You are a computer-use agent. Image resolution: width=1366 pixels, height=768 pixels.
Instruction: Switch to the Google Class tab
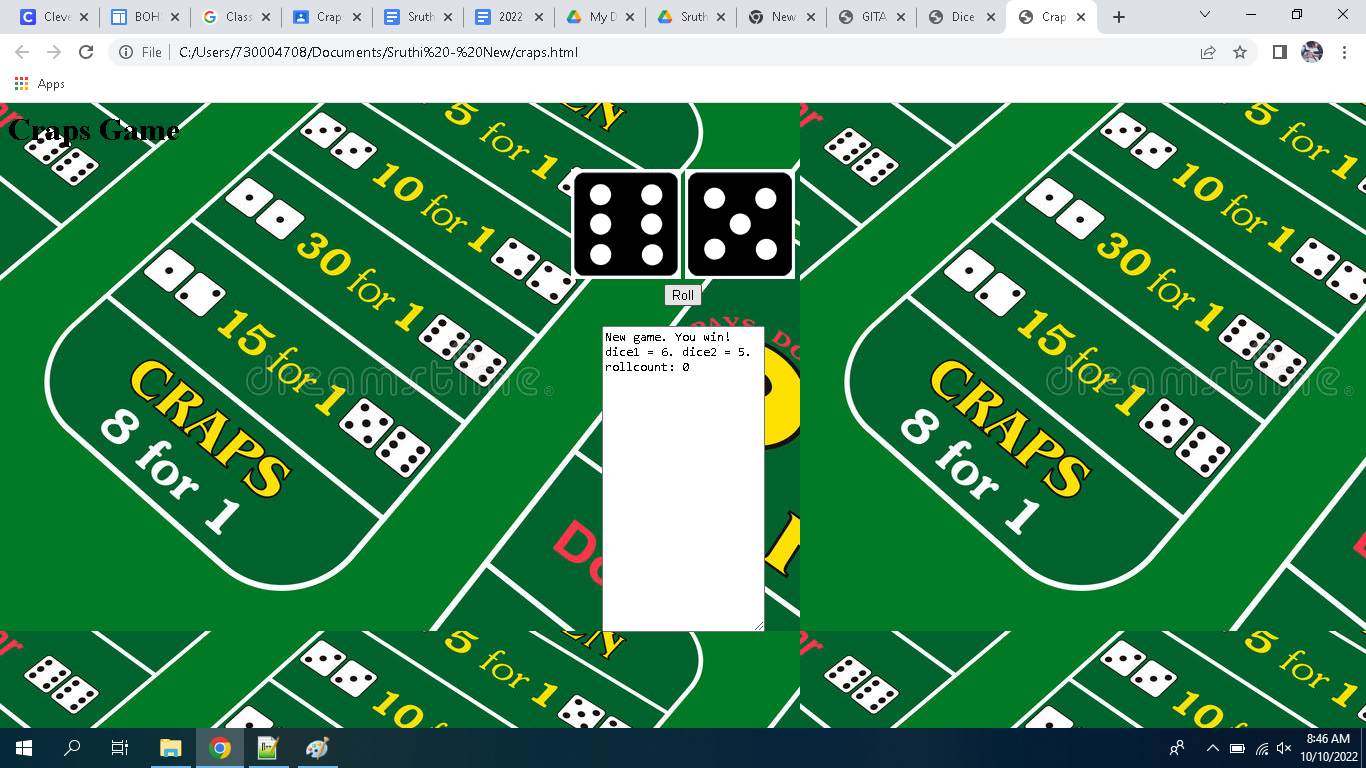click(x=237, y=17)
